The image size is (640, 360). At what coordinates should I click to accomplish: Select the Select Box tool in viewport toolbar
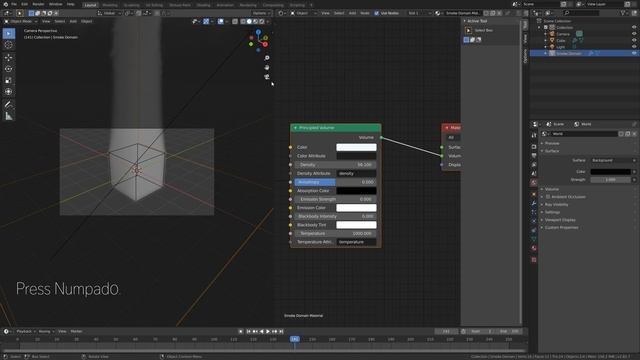9,33
